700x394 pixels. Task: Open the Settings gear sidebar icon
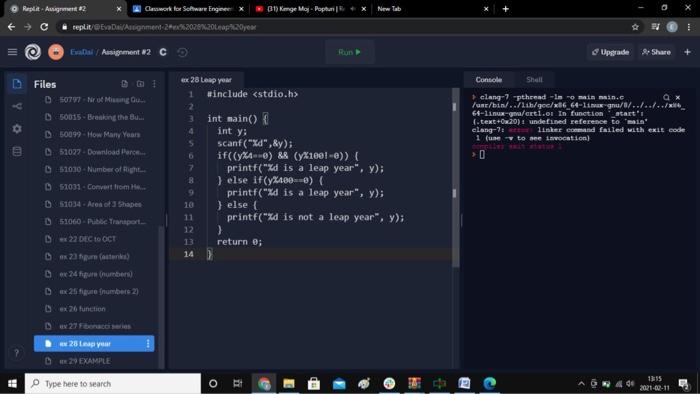17,129
